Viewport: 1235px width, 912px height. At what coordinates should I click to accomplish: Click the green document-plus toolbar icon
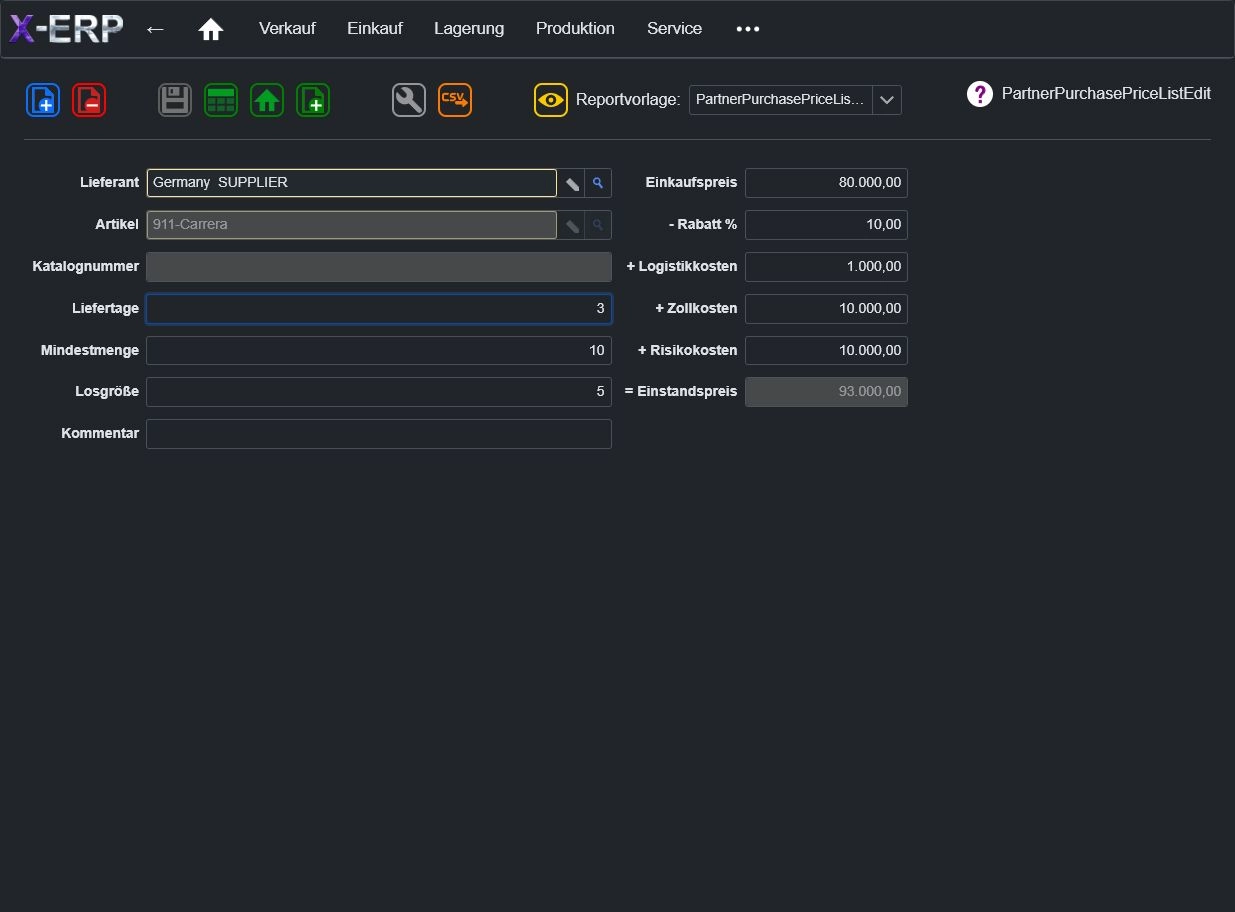313,100
